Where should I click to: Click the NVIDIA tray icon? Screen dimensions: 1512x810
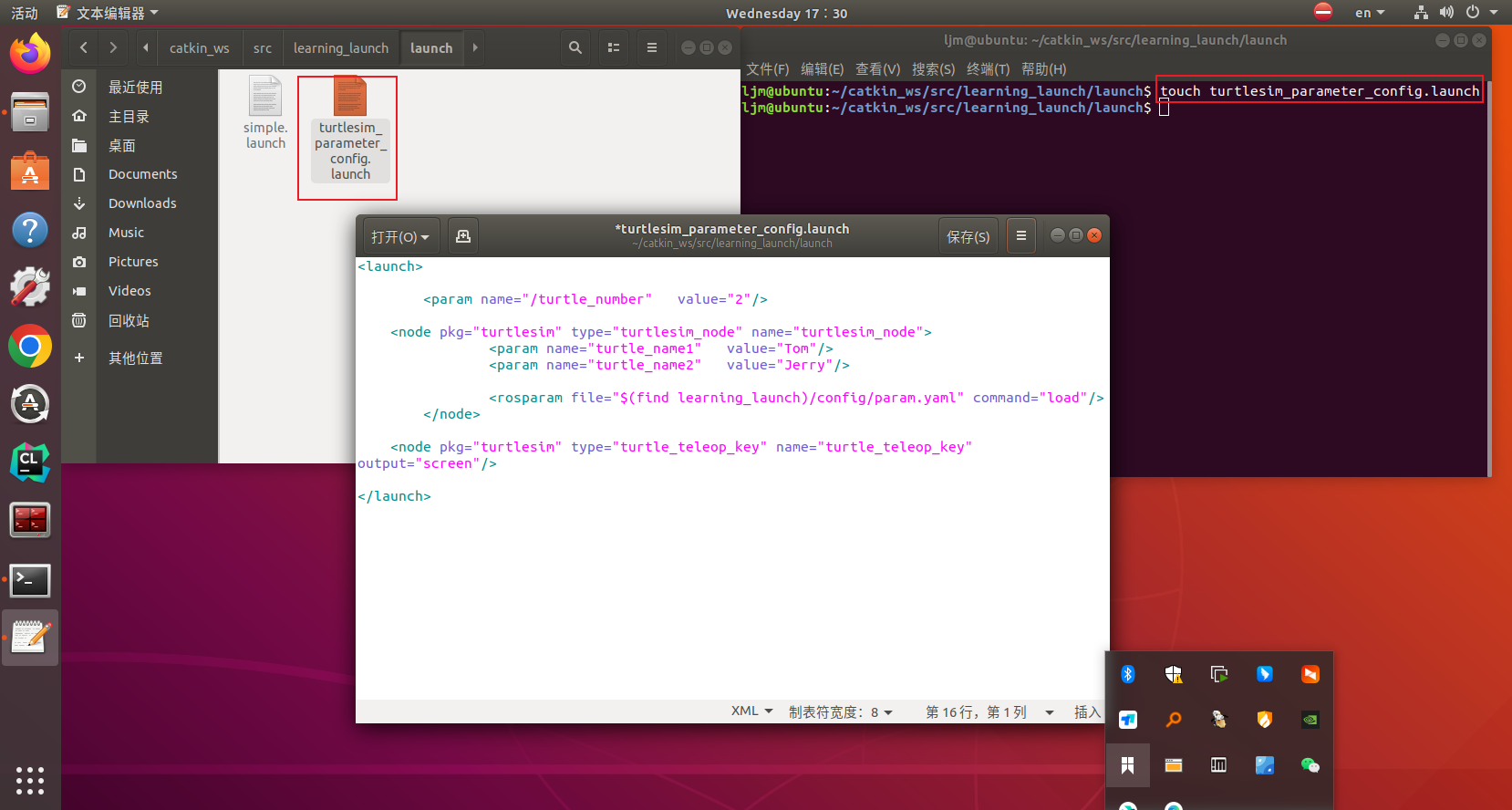1310,720
